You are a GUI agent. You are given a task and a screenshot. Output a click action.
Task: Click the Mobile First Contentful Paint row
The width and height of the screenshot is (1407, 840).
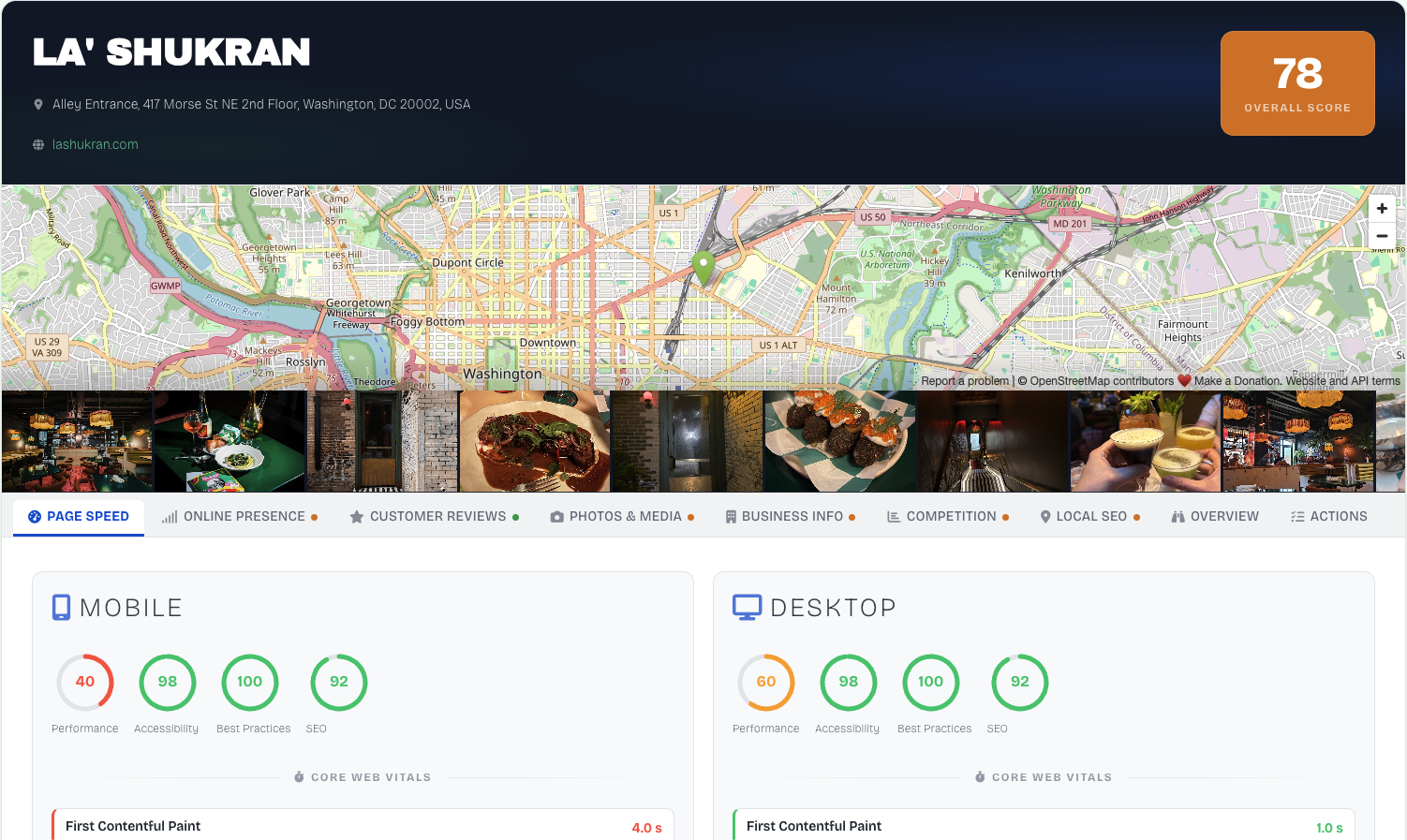(363, 825)
